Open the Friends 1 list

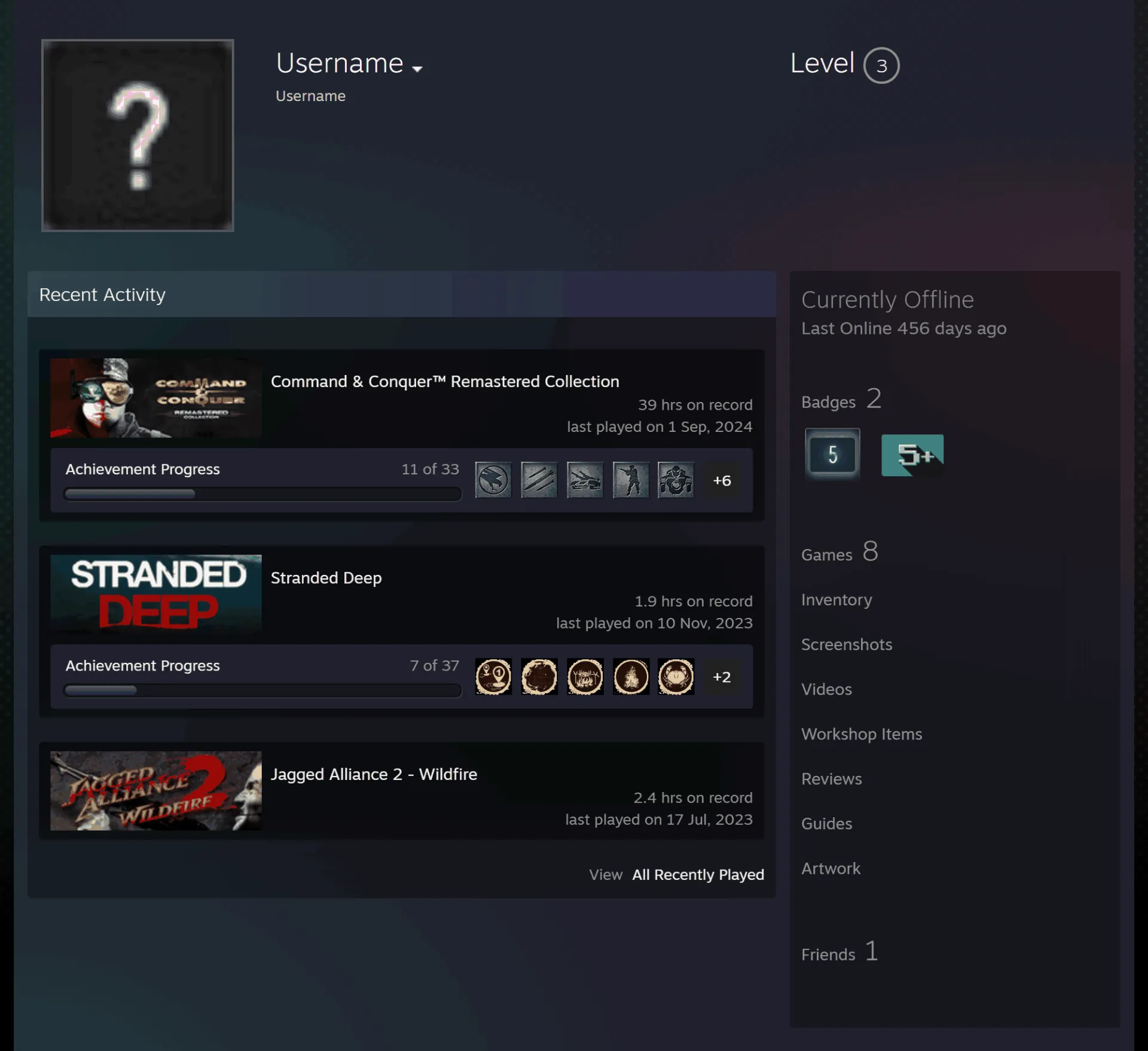[839, 952]
